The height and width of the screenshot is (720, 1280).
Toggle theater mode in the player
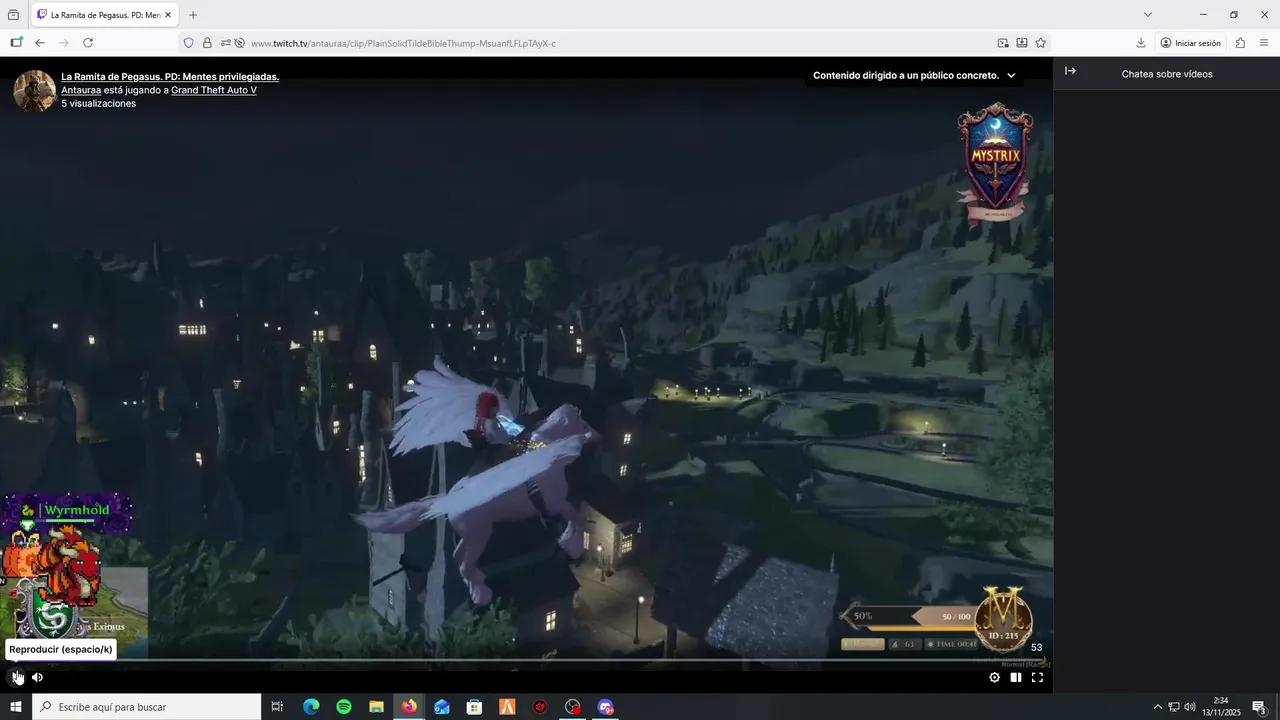[x=1016, y=677]
